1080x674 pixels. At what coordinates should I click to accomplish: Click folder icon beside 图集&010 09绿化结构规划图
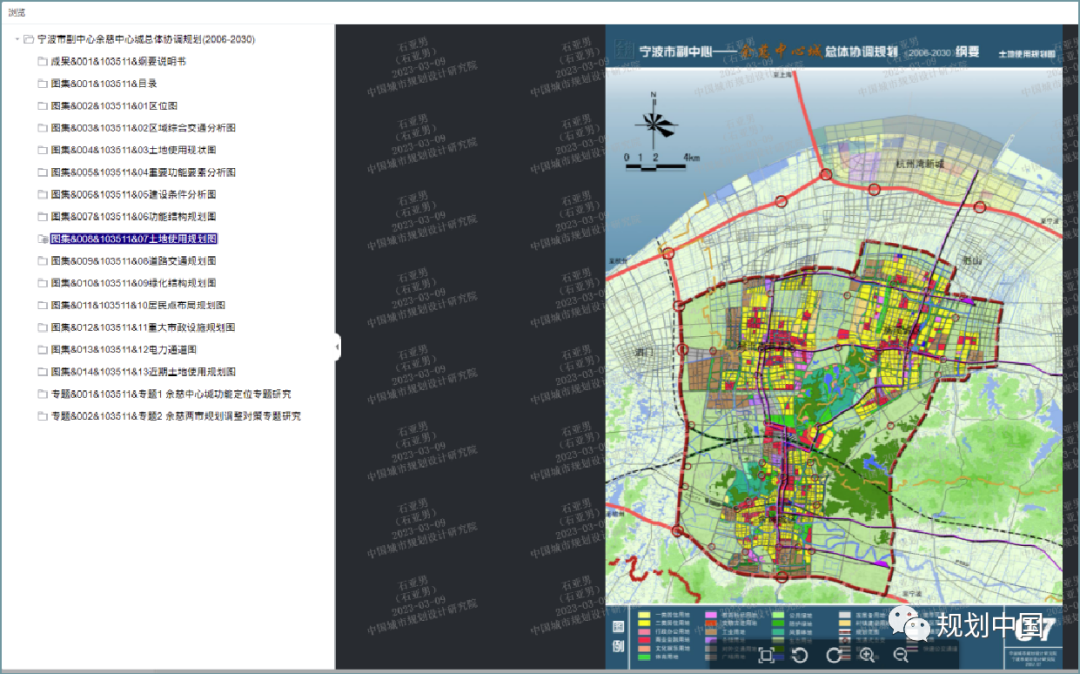(43, 283)
